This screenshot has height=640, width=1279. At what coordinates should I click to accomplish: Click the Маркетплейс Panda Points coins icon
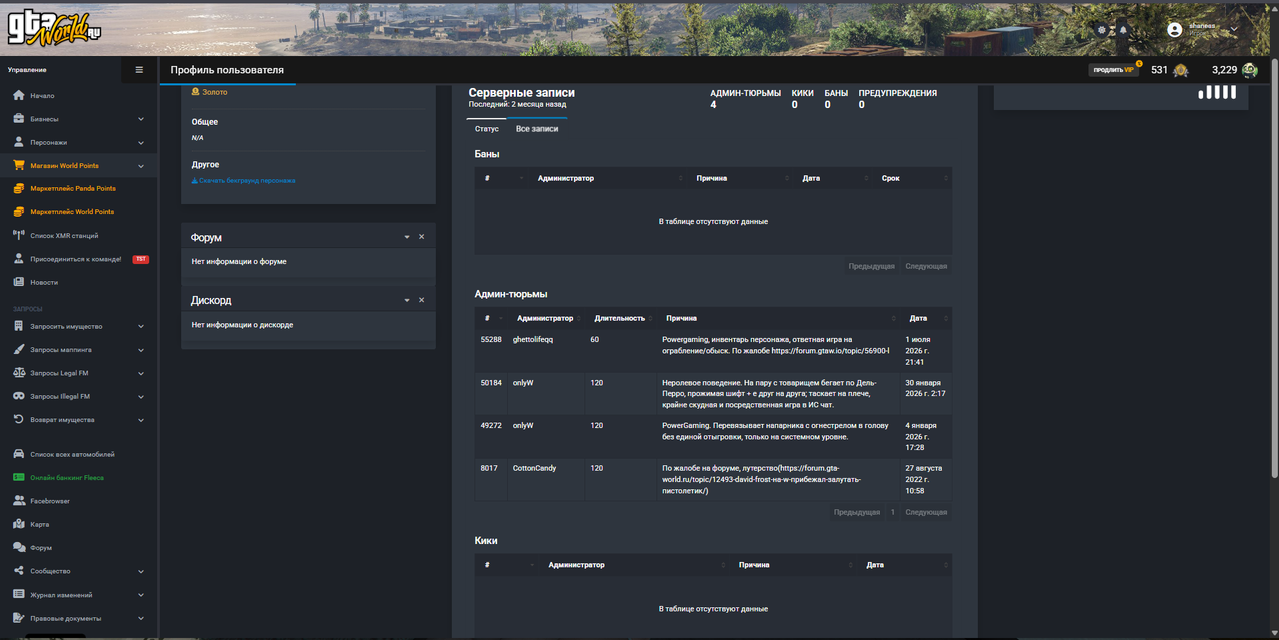pyautogui.click(x=18, y=188)
